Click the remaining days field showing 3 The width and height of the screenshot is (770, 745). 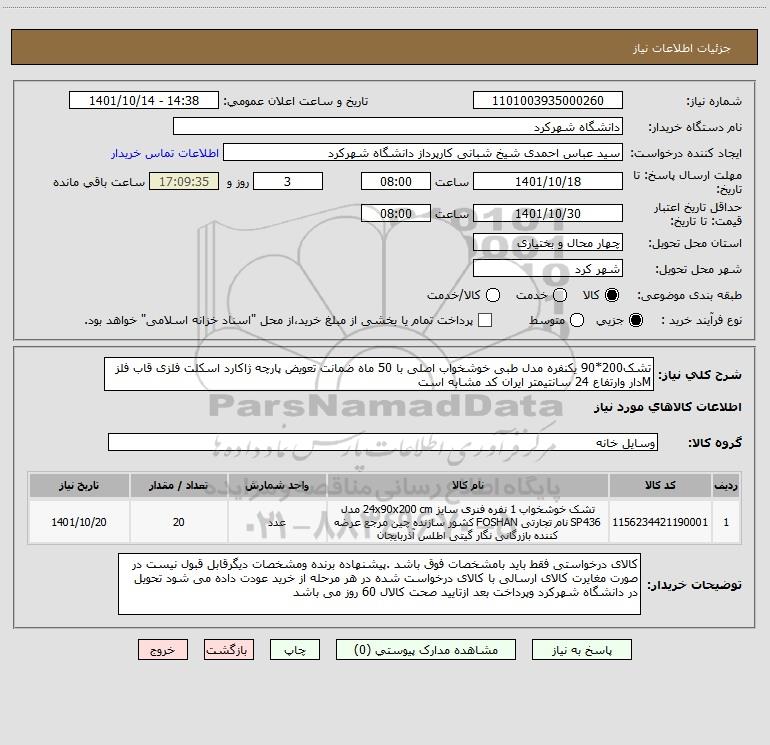click(x=288, y=181)
